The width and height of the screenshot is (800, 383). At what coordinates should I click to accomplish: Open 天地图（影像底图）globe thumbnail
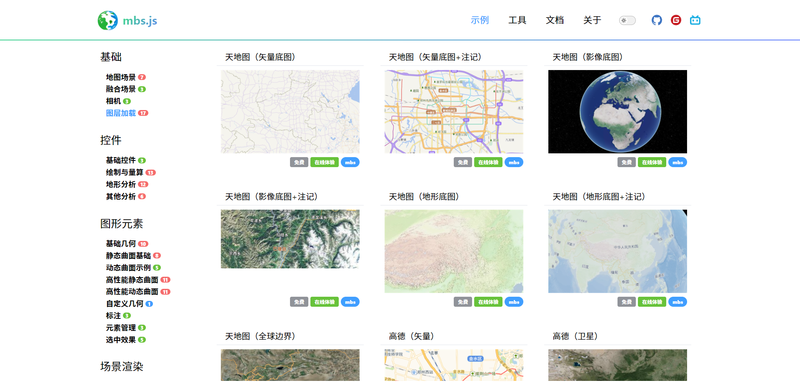[x=617, y=112]
